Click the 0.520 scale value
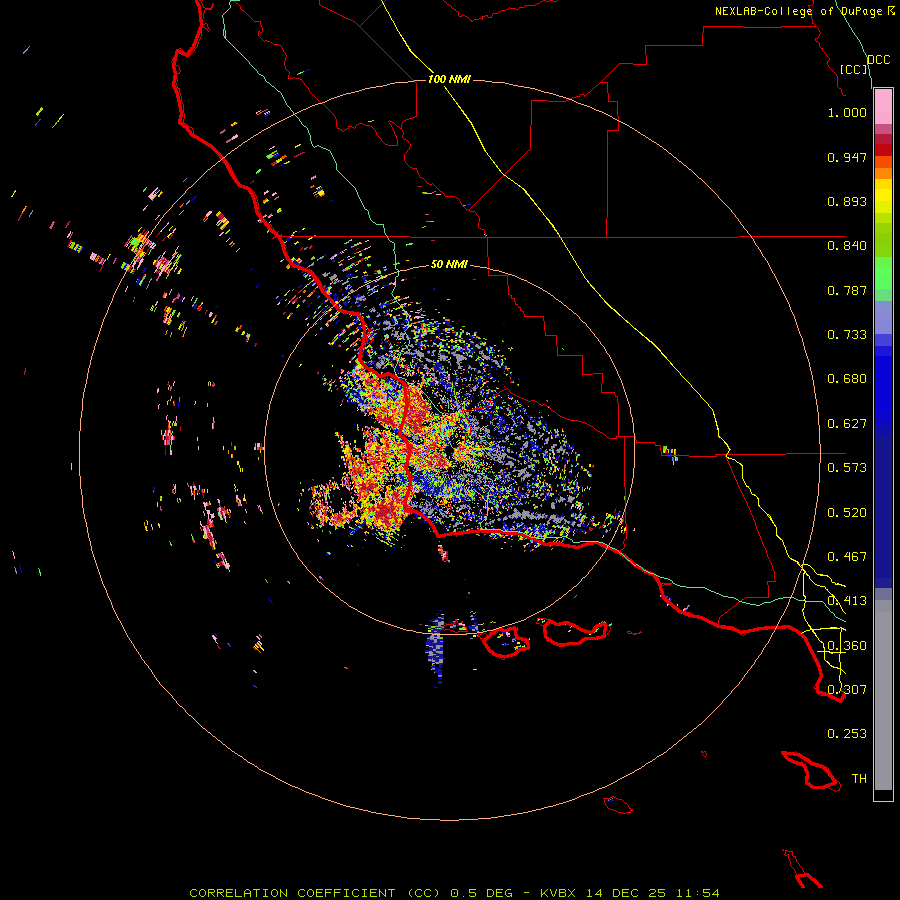Screen dimensions: 900x900 pos(847,513)
